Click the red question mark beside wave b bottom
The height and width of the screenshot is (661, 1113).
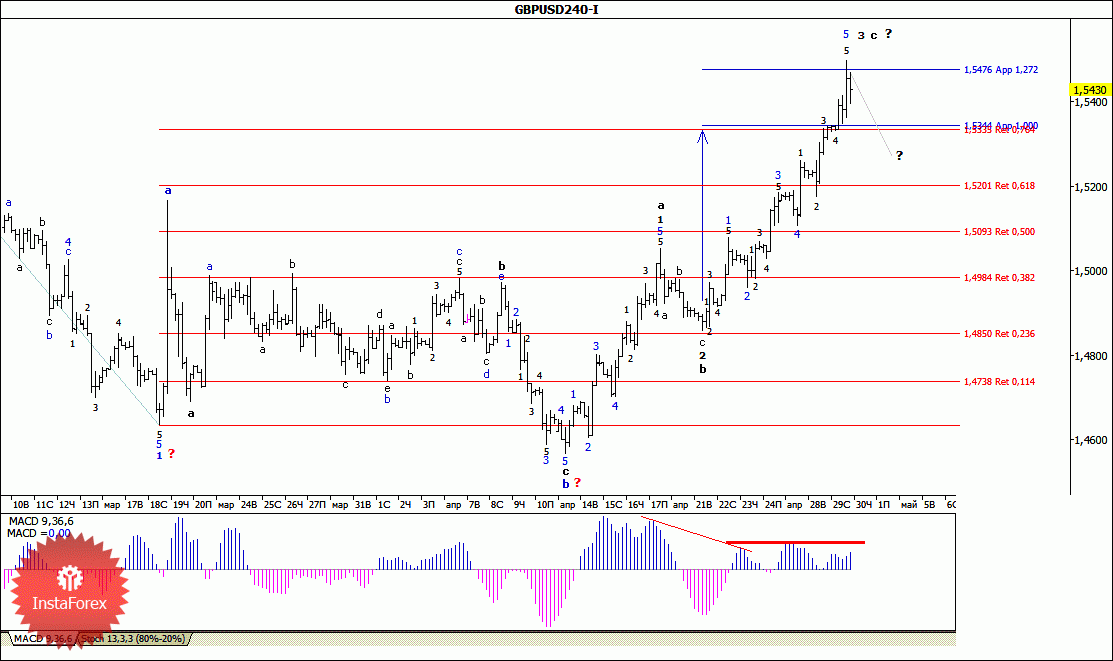coord(577,483)
